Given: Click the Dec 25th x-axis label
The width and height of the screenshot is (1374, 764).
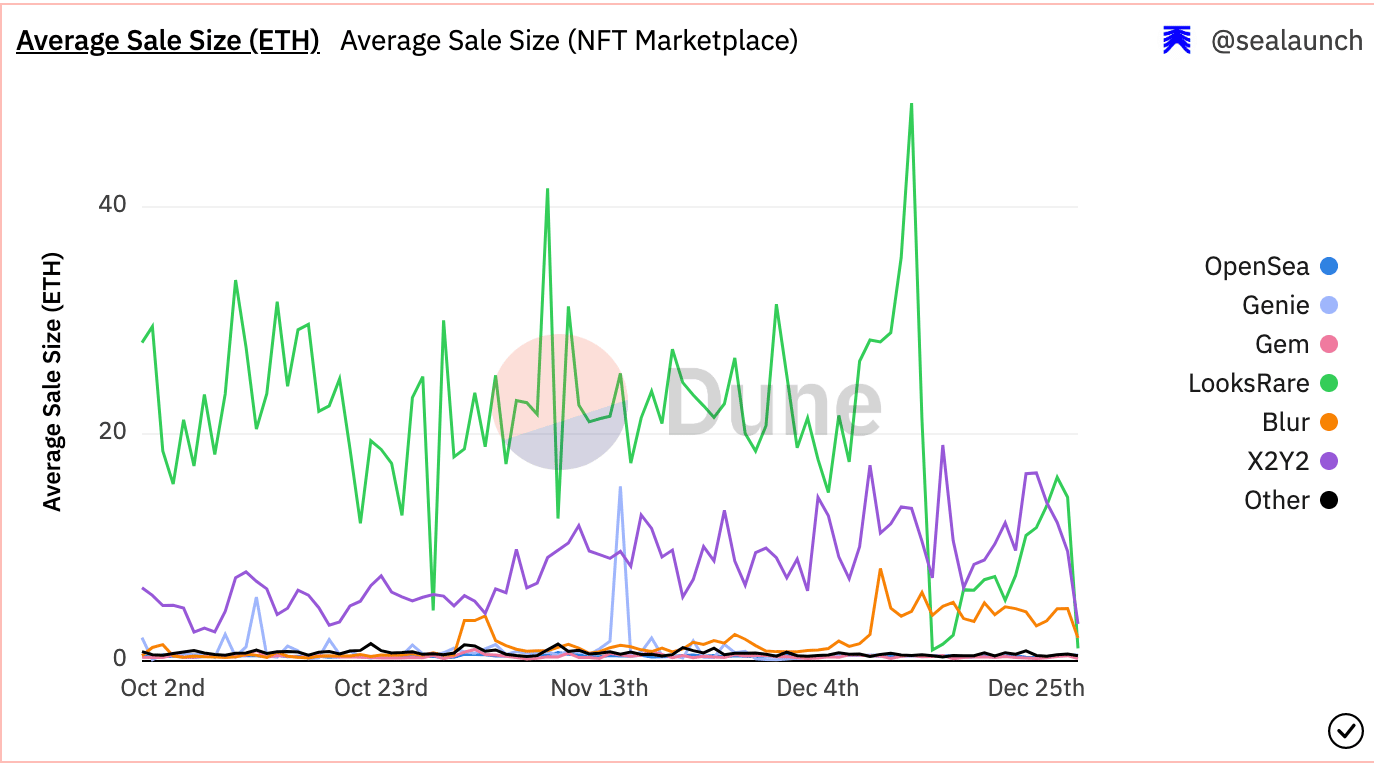Looking at the screenshot, I should click(x=1036, y=688).
